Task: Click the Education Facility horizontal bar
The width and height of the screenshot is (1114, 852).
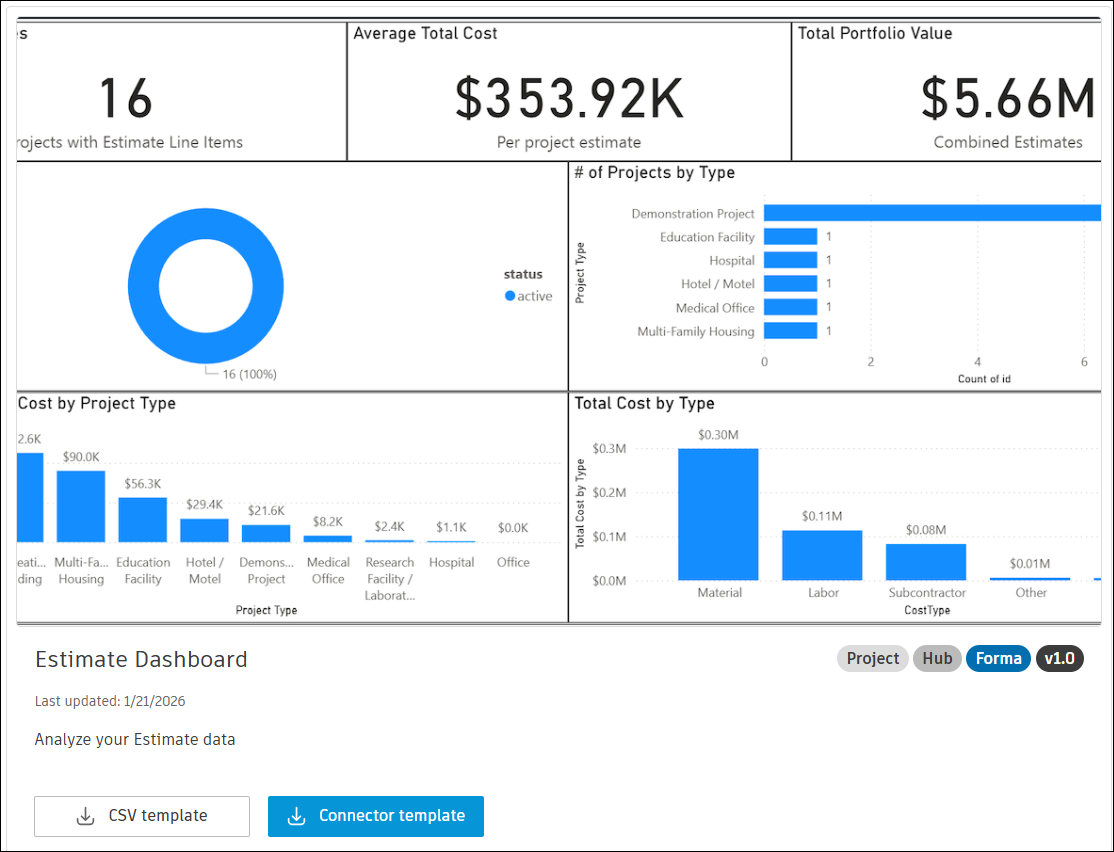Action: click(790, 237)
